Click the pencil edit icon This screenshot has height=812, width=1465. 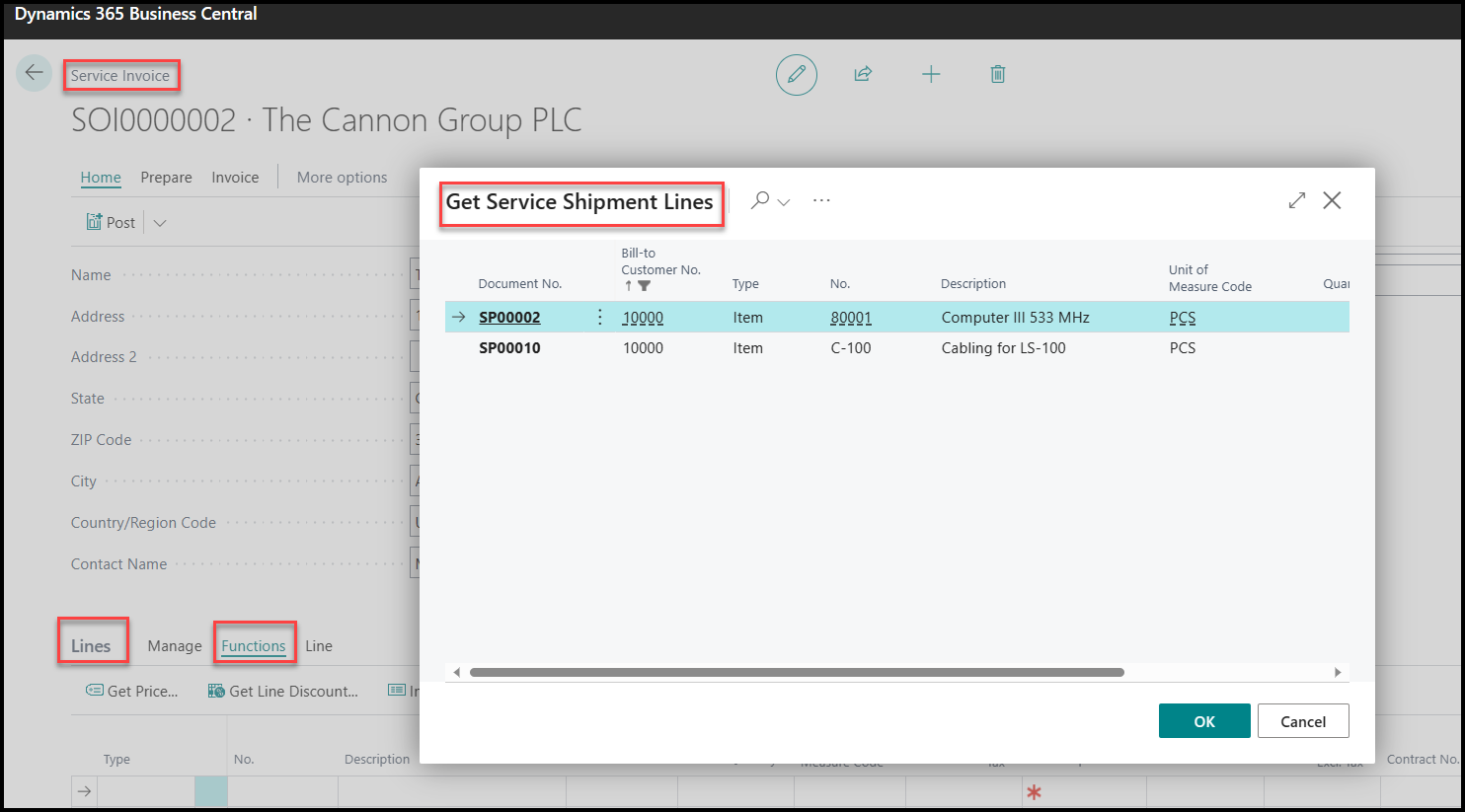click(x=797, y=75)
